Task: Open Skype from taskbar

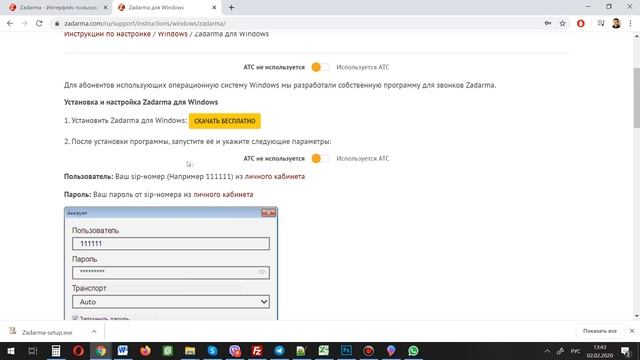Action: pos(212,351)
